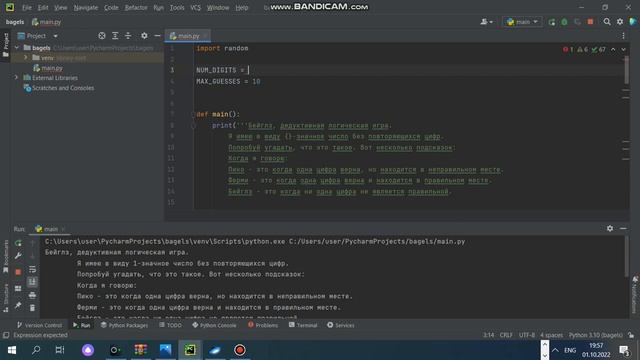Hide the Run tool window
The width and height of the screenshot is (640, 360).
click(623, 229)
